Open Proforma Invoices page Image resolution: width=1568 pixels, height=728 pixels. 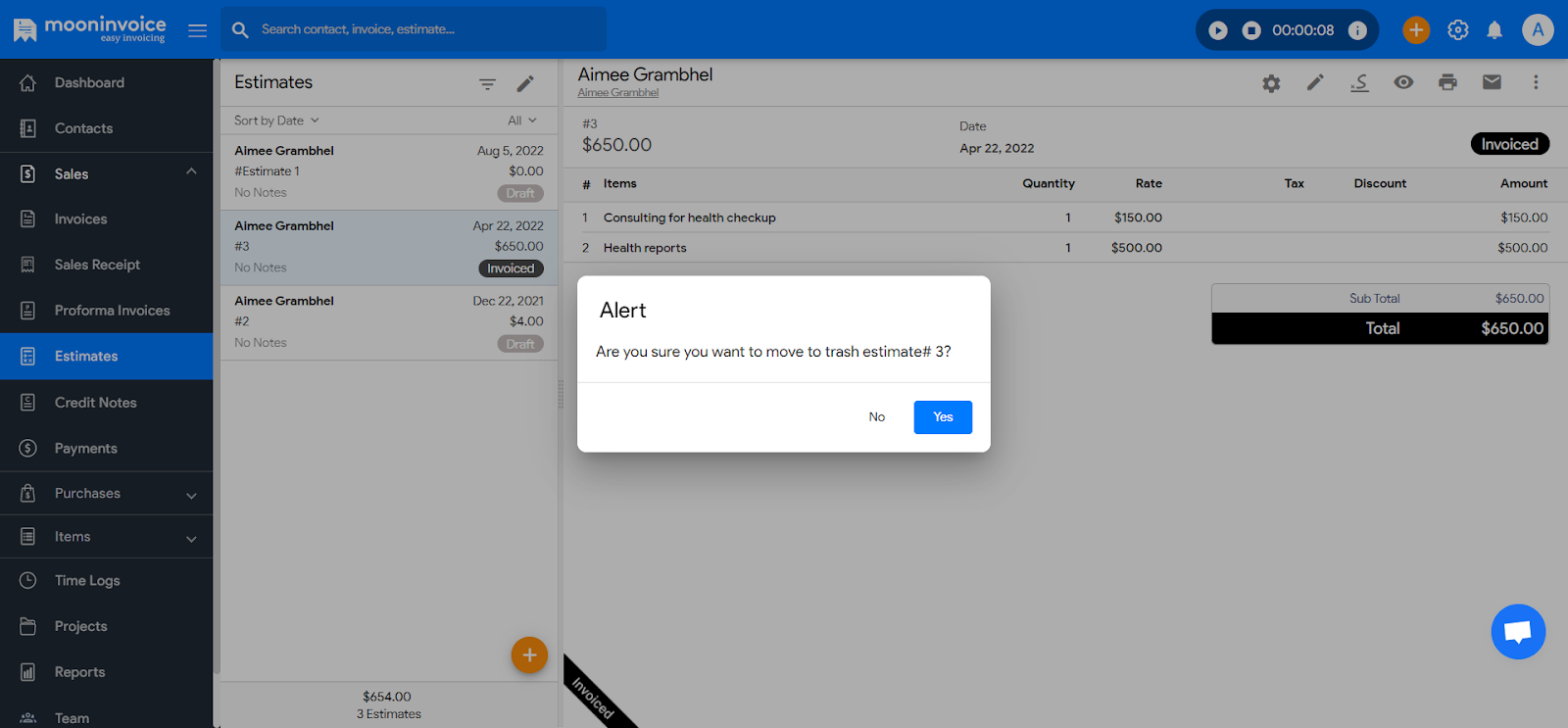(x=106, y=311)
